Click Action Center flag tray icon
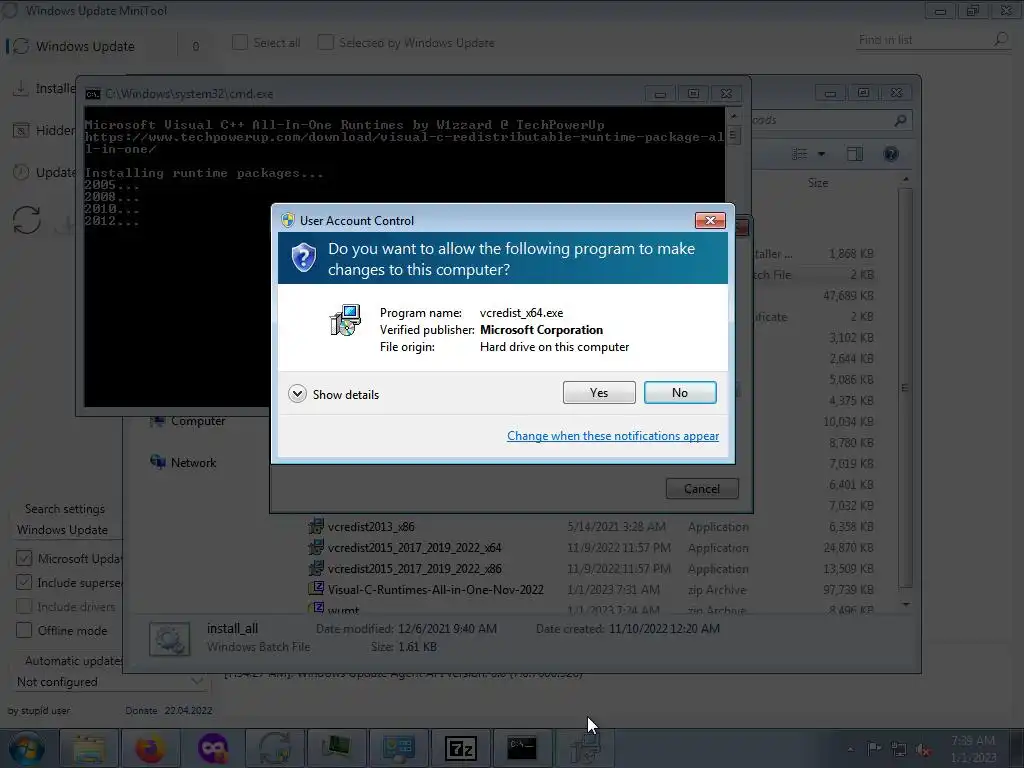The height and width of the screenshot is (768, 1024). [x=874, y=749]
